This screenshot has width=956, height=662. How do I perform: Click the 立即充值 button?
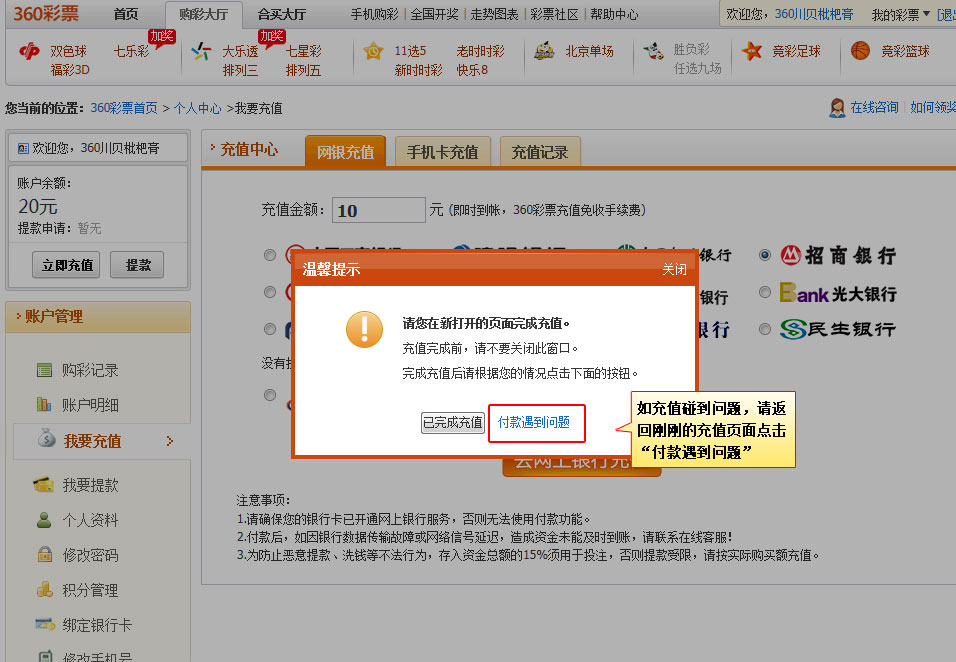point(66,265)
